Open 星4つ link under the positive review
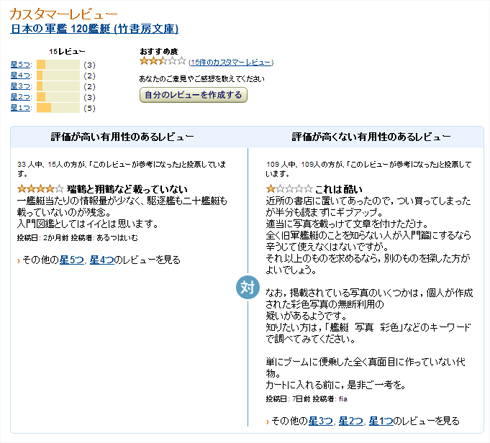The image size is (490, 443). (x=102, y=260)
